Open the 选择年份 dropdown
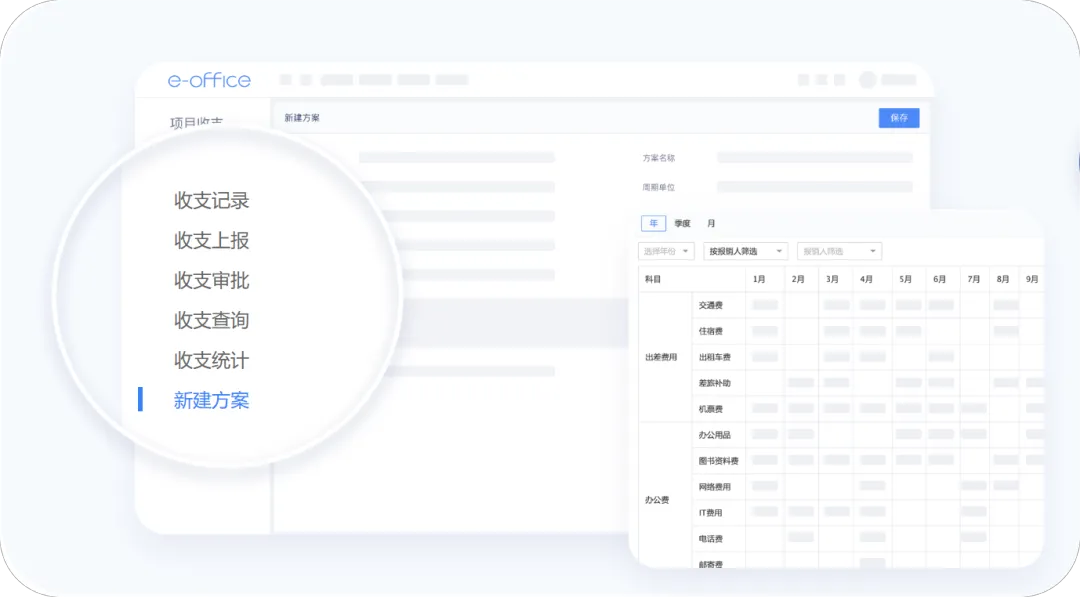This screenshot has height=597, width=1080. pyautogui.click(x=666, y=252)
